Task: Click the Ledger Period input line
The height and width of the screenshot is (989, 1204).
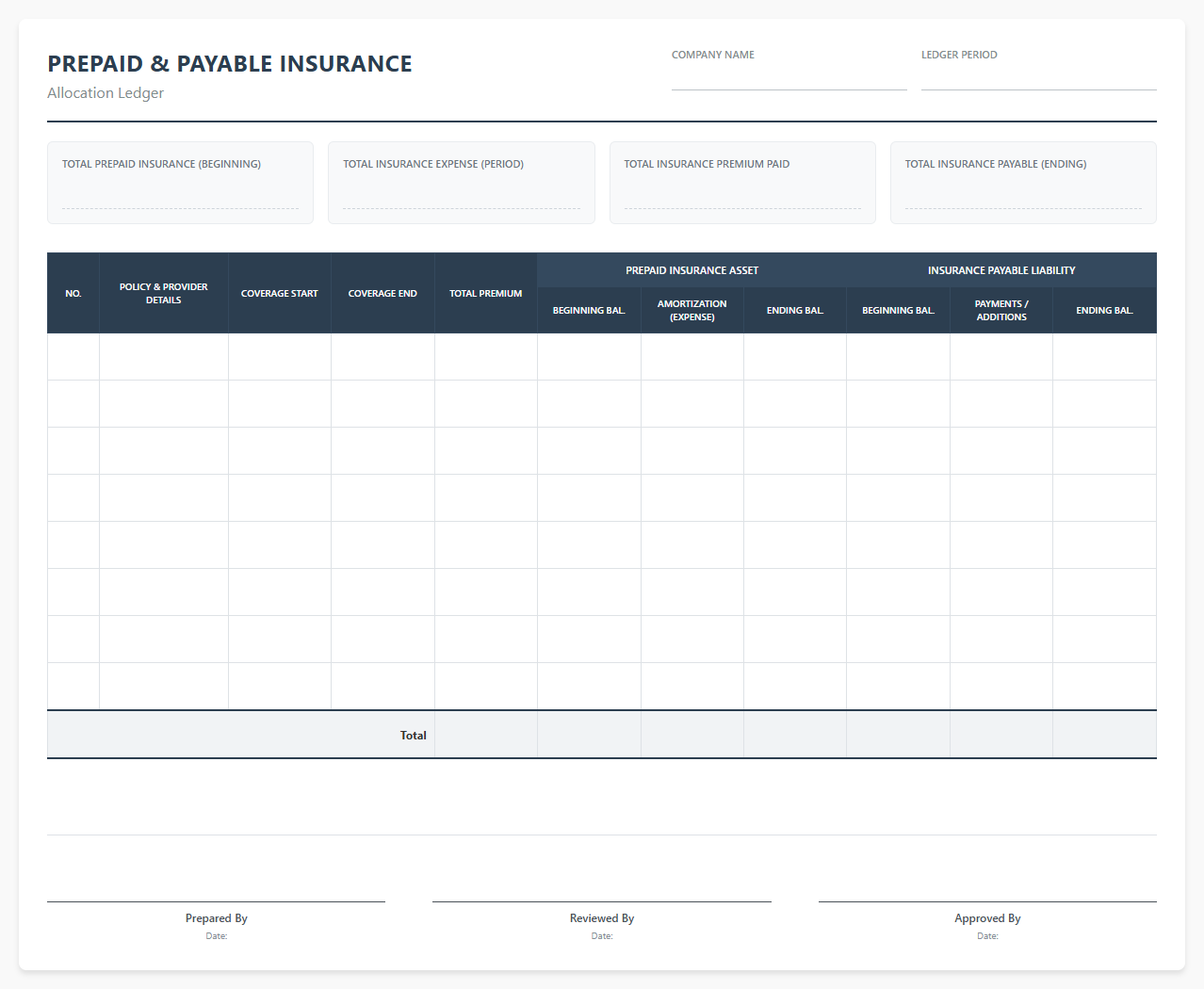Action: pos(1038,78)
